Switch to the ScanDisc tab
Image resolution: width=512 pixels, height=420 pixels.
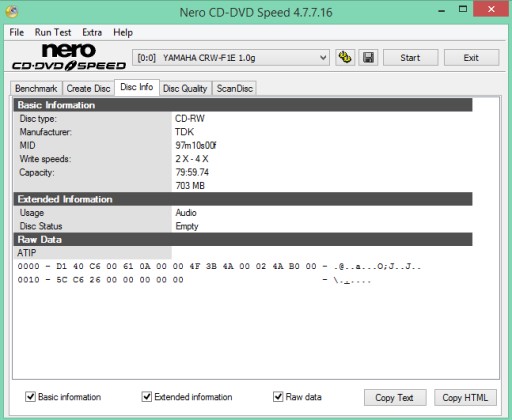pos(235,88)
